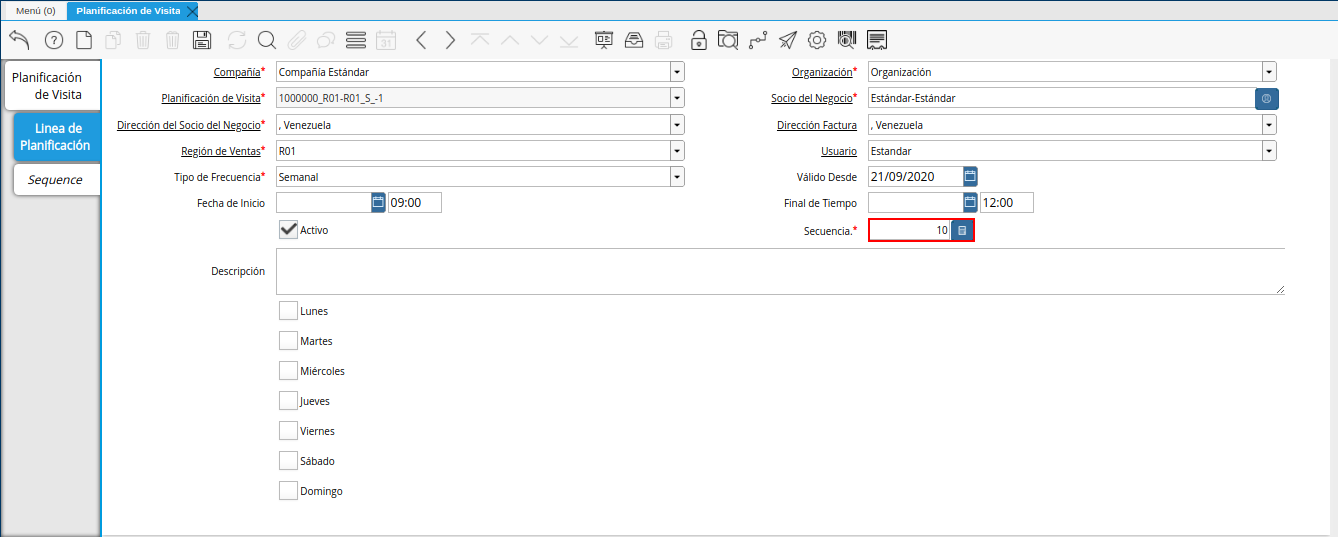This screenshot has width=1338, height=537.
Task: Open the Planificación de Visita dropdown arrow
Action: point(677,98)
